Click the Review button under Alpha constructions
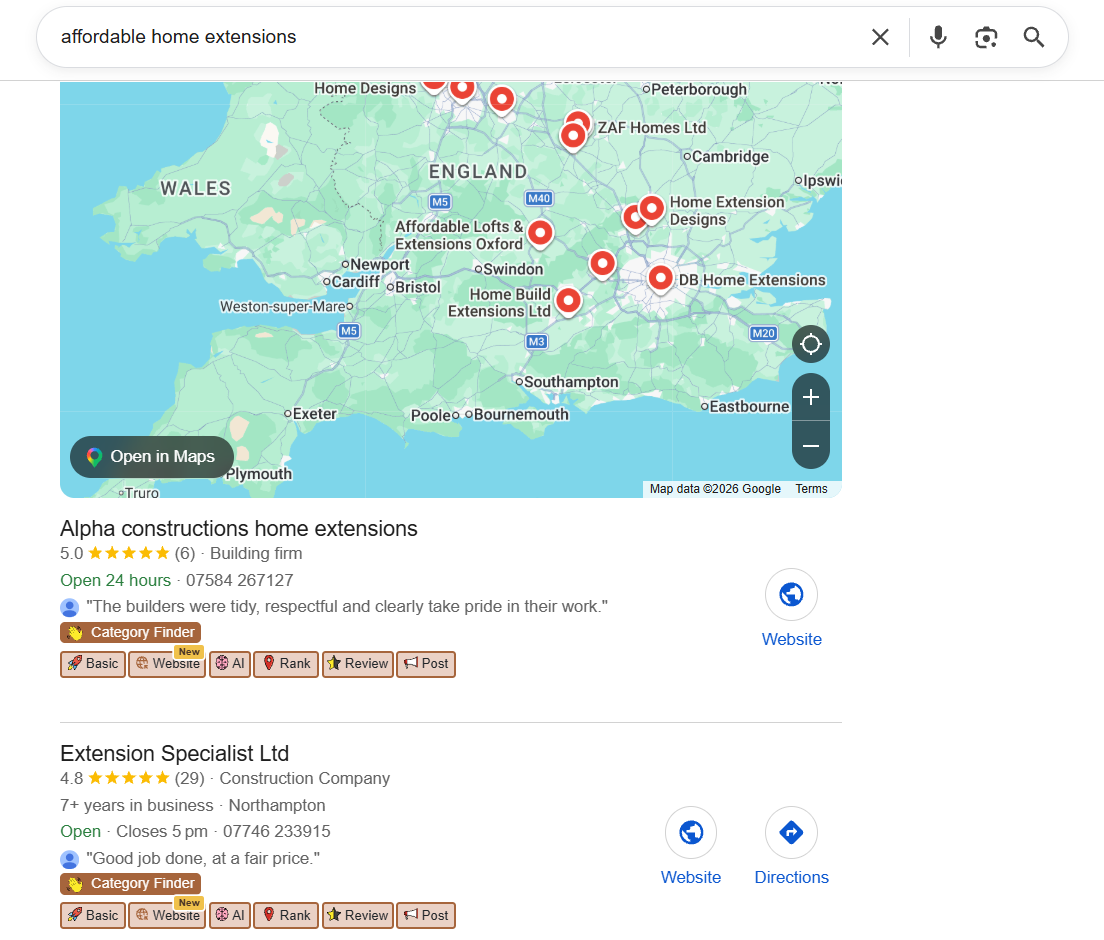The height and width of the screenshot is (940, 1104). coord(358,664)
